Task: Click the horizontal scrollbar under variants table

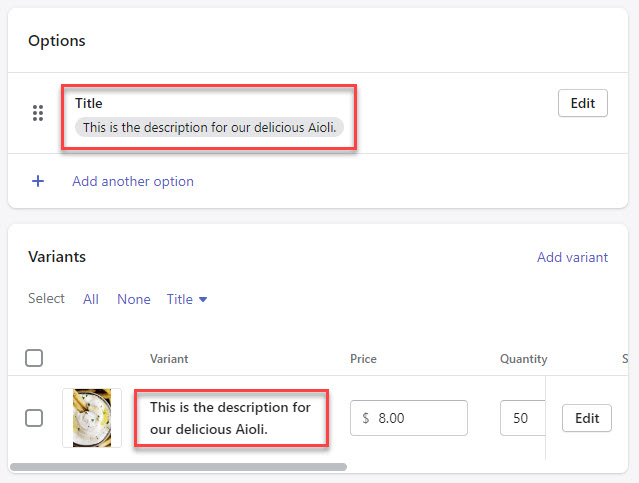Action: click(178, 466)
